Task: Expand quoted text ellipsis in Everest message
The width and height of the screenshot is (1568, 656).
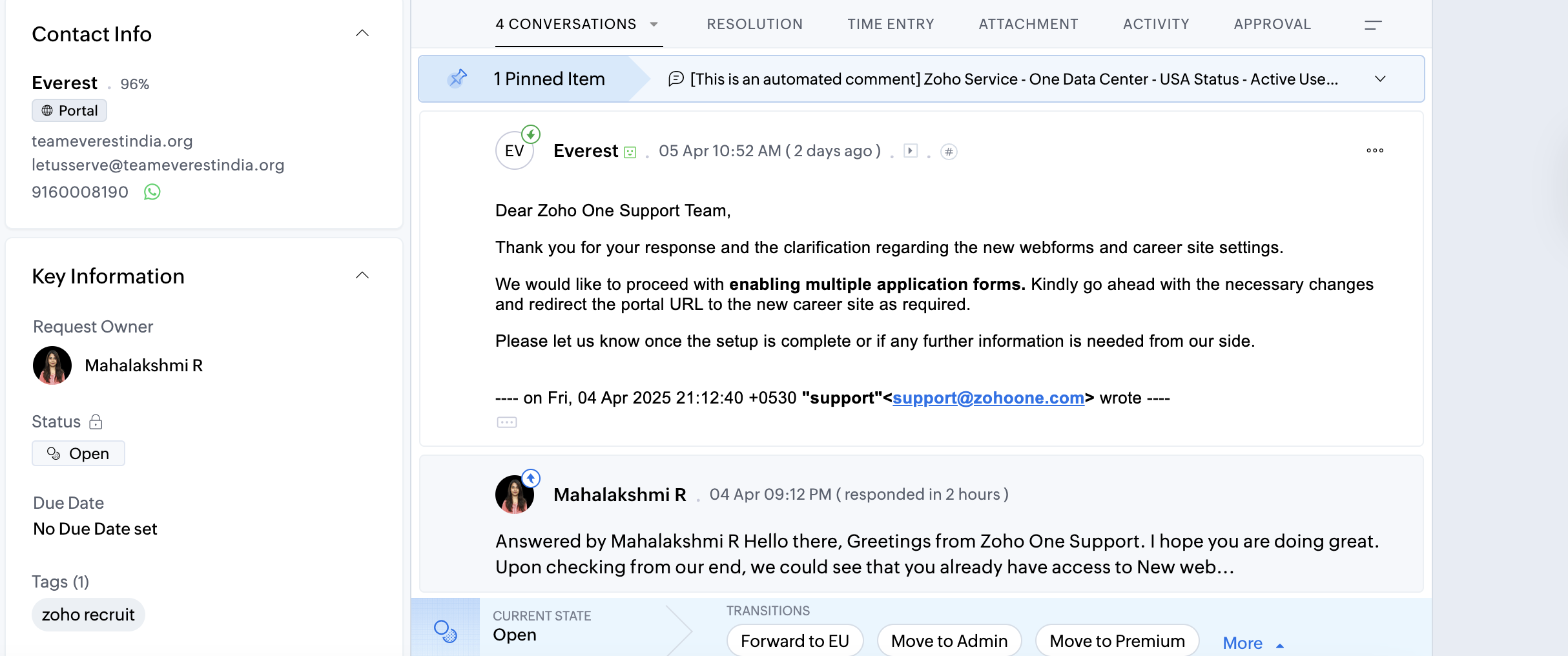Action: (x=507, y=422)
